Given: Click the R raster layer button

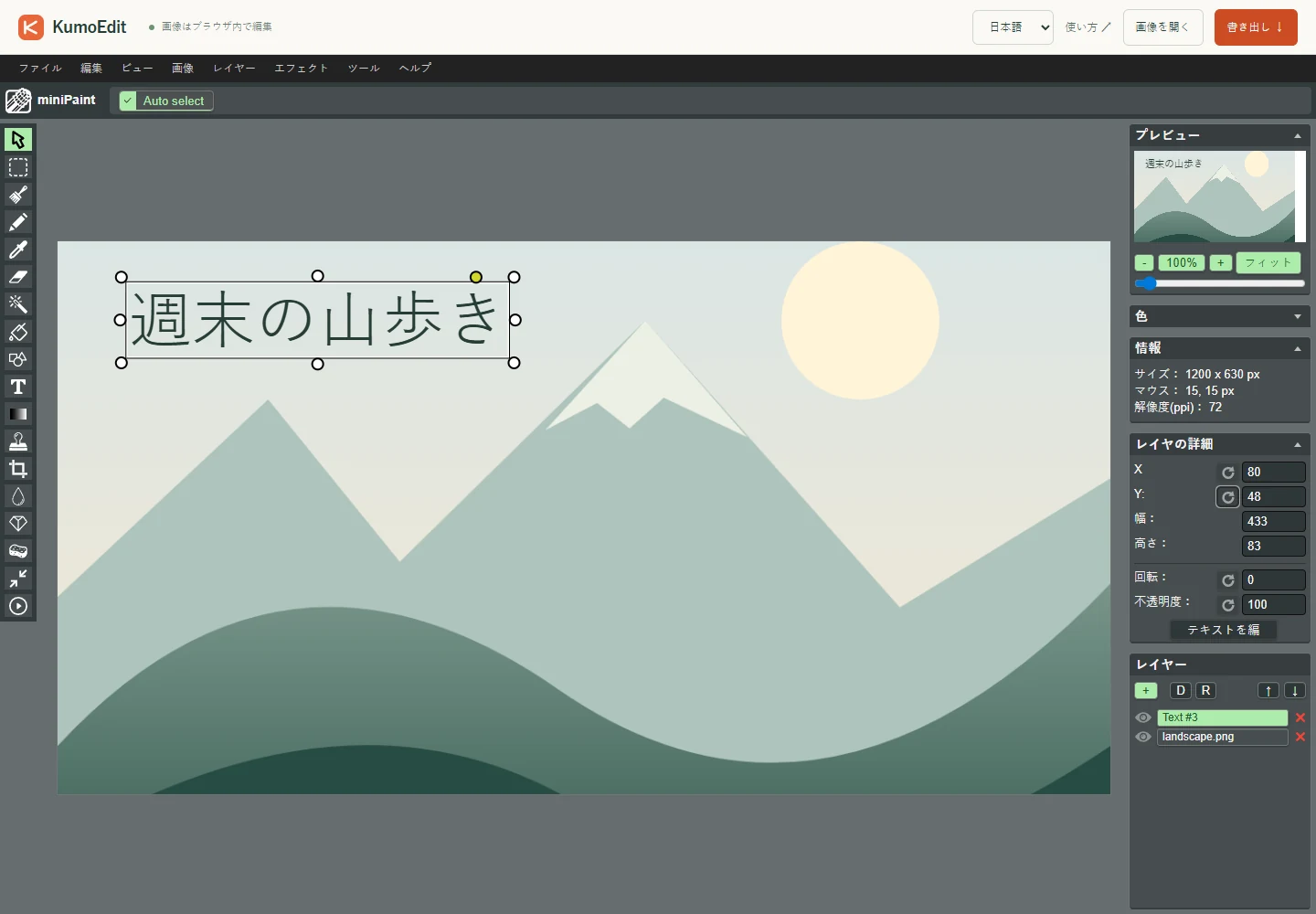Looking at the screenshot, I should (1205, 691).
